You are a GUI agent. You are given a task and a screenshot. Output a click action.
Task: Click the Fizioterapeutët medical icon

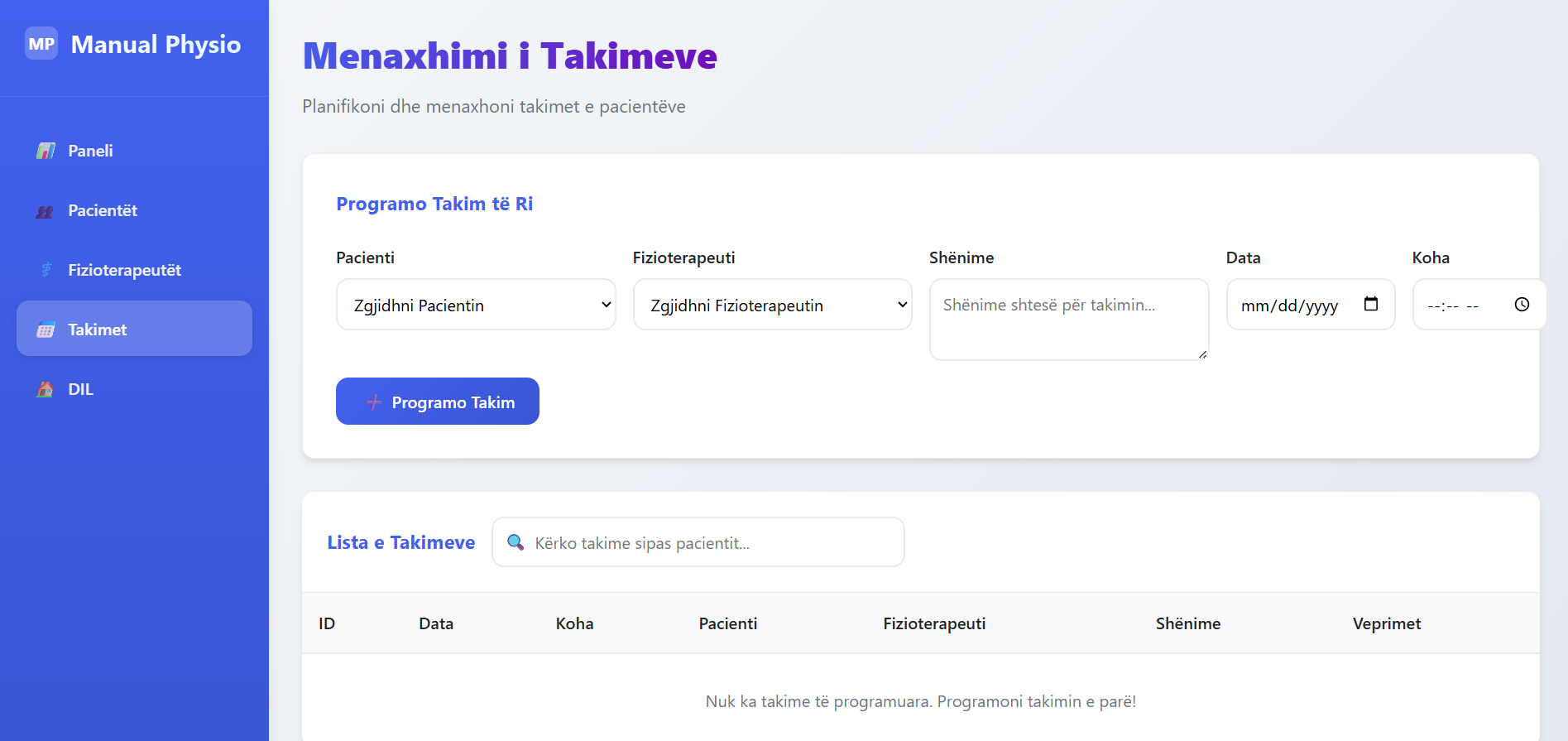46,270
